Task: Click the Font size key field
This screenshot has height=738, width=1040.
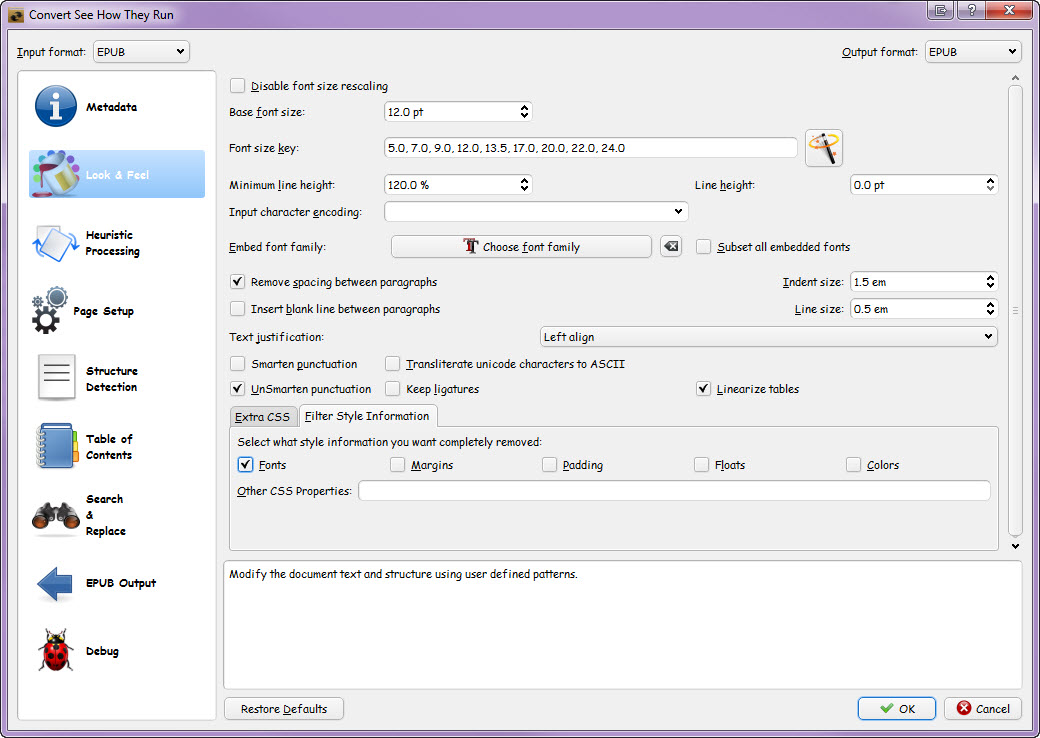Action: [590, 148]
